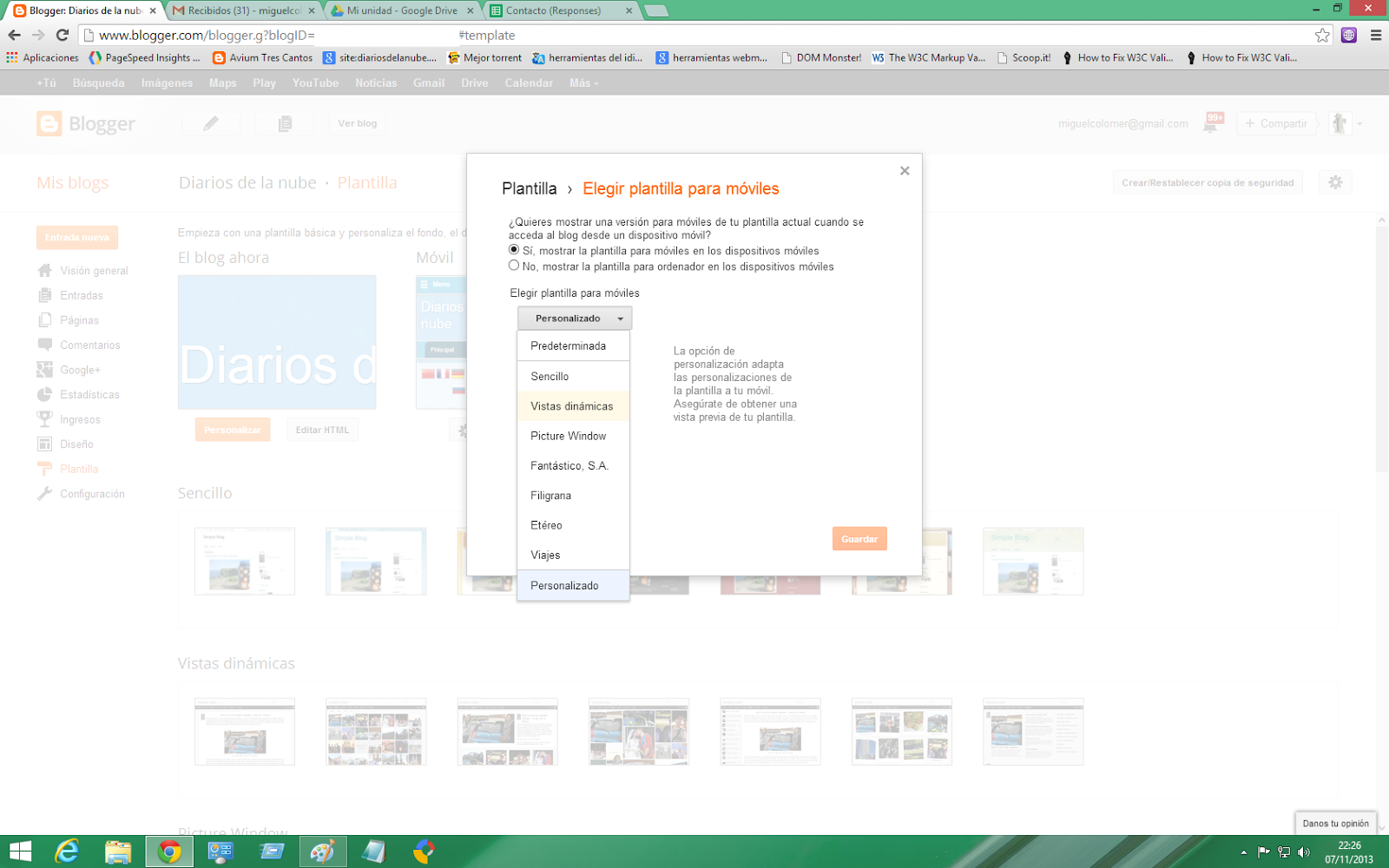Open Visión general in the sidebar
The height and width of the screenshot is (868, 1389).
(83, 271)
